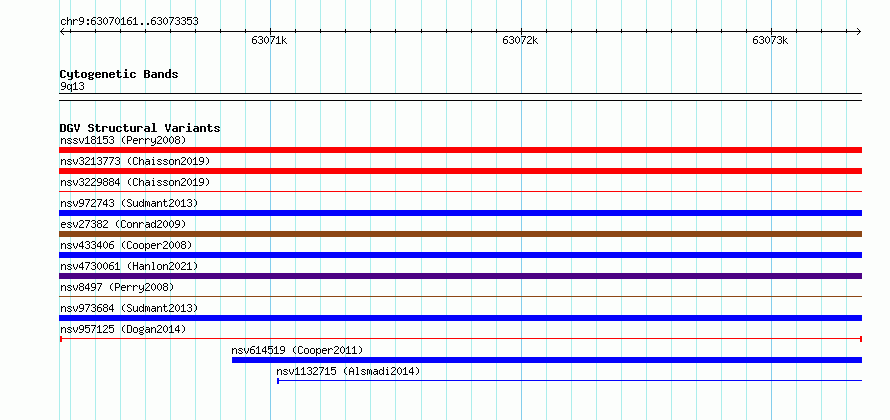Open nsv433406 (Cooper2008) variant label
The height and width of the screenshot is (420, 890).
pos(126,245)
